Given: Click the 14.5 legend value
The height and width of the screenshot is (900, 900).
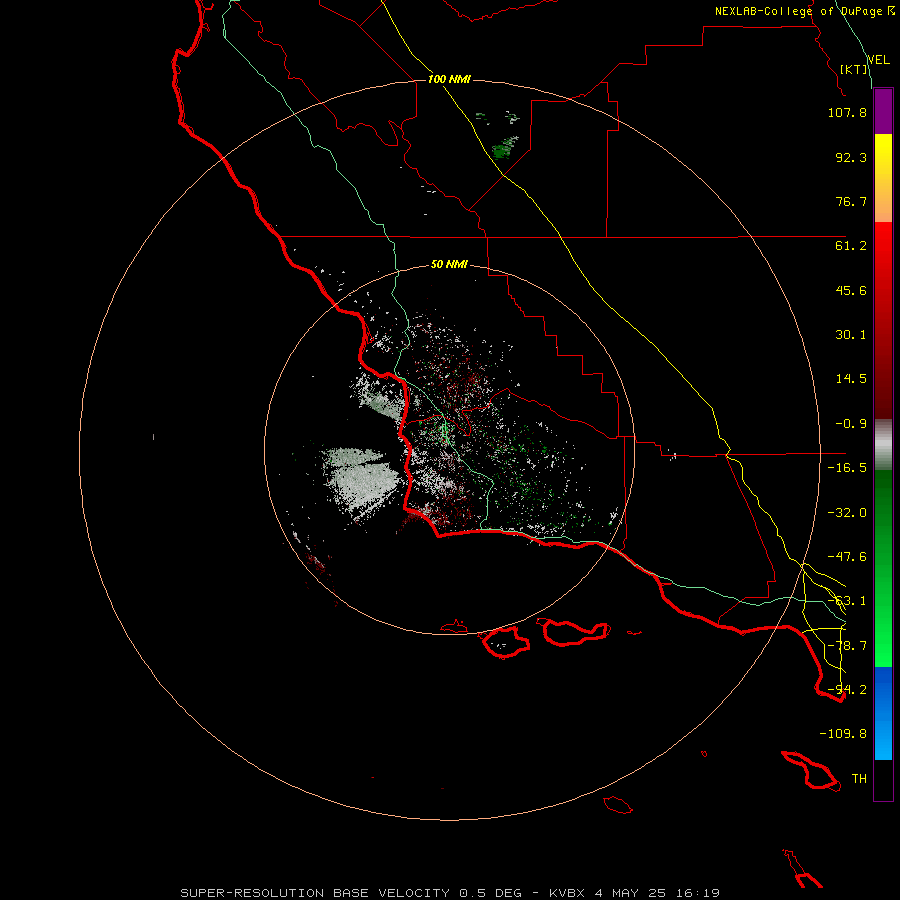Looking at the screenshot, I should (851, 379).
